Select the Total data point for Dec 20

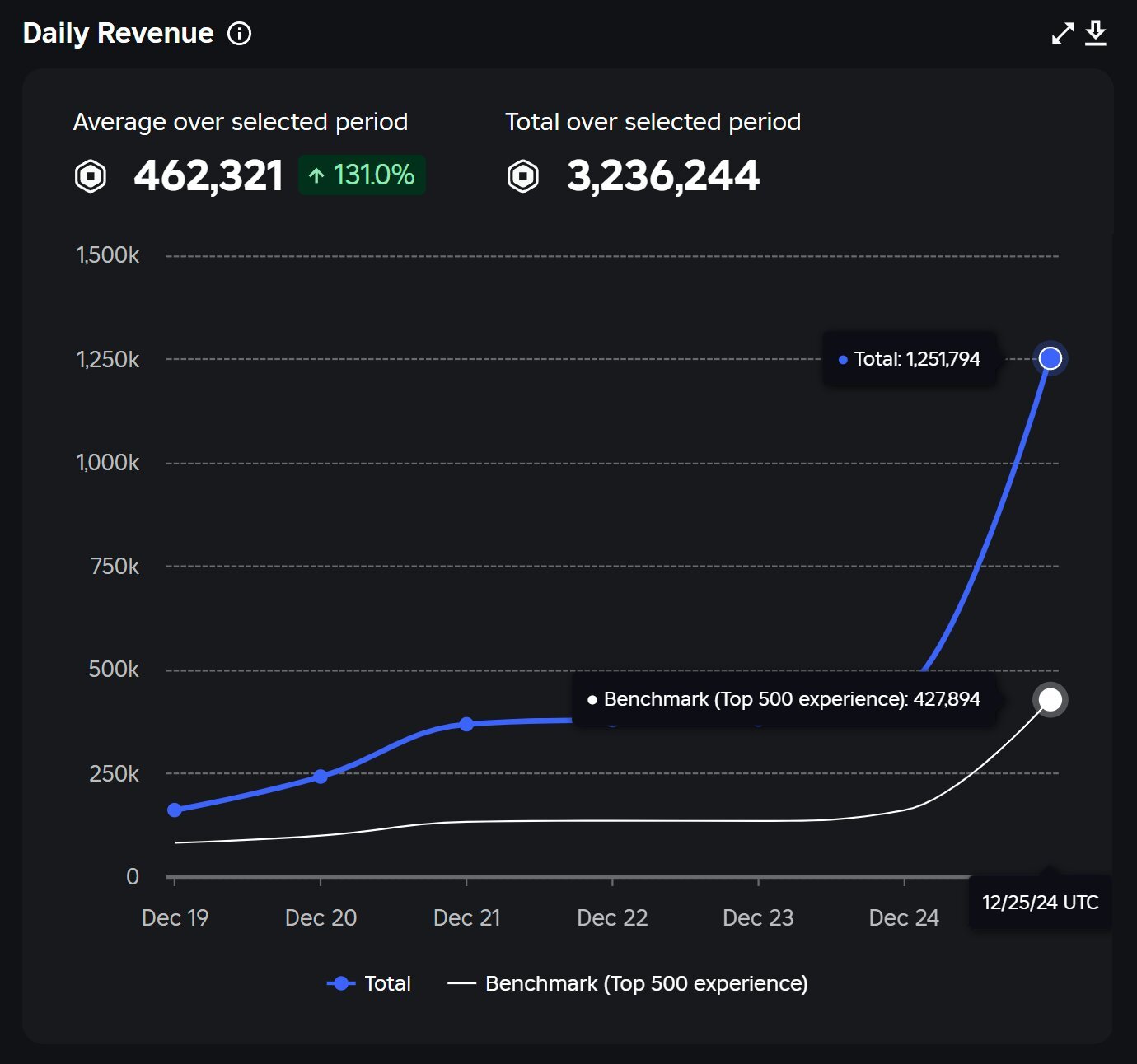click(x=321, y=777)
